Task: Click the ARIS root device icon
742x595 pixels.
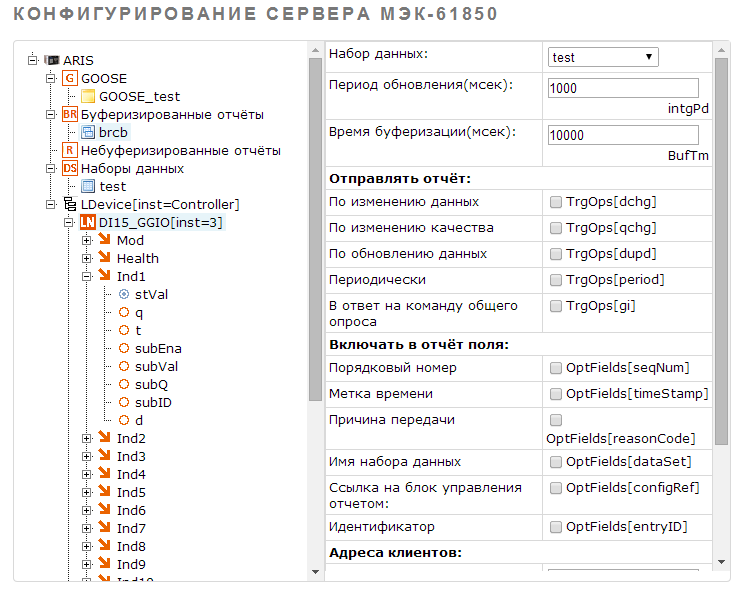Action: (x=52, y=60)
